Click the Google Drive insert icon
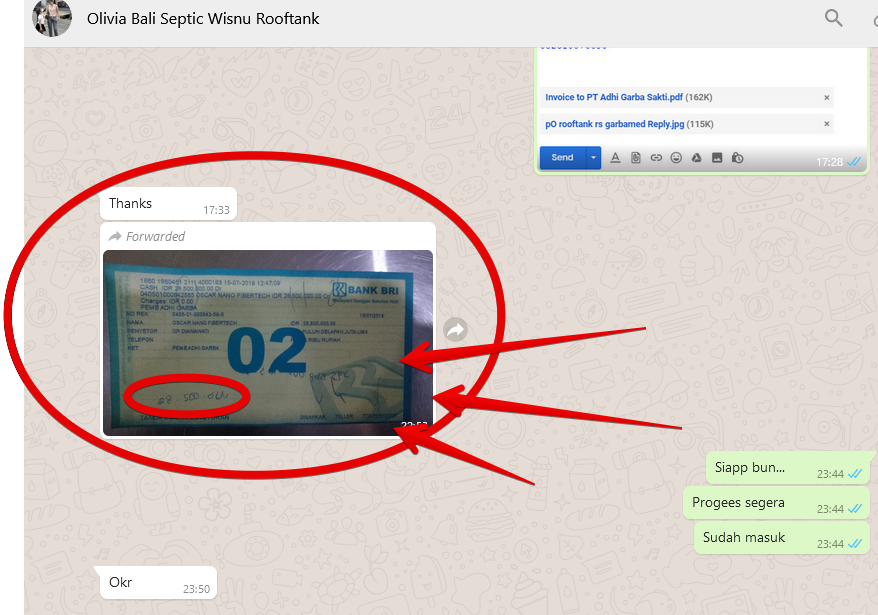The image size is (878, 615). [x=696, y=157]
